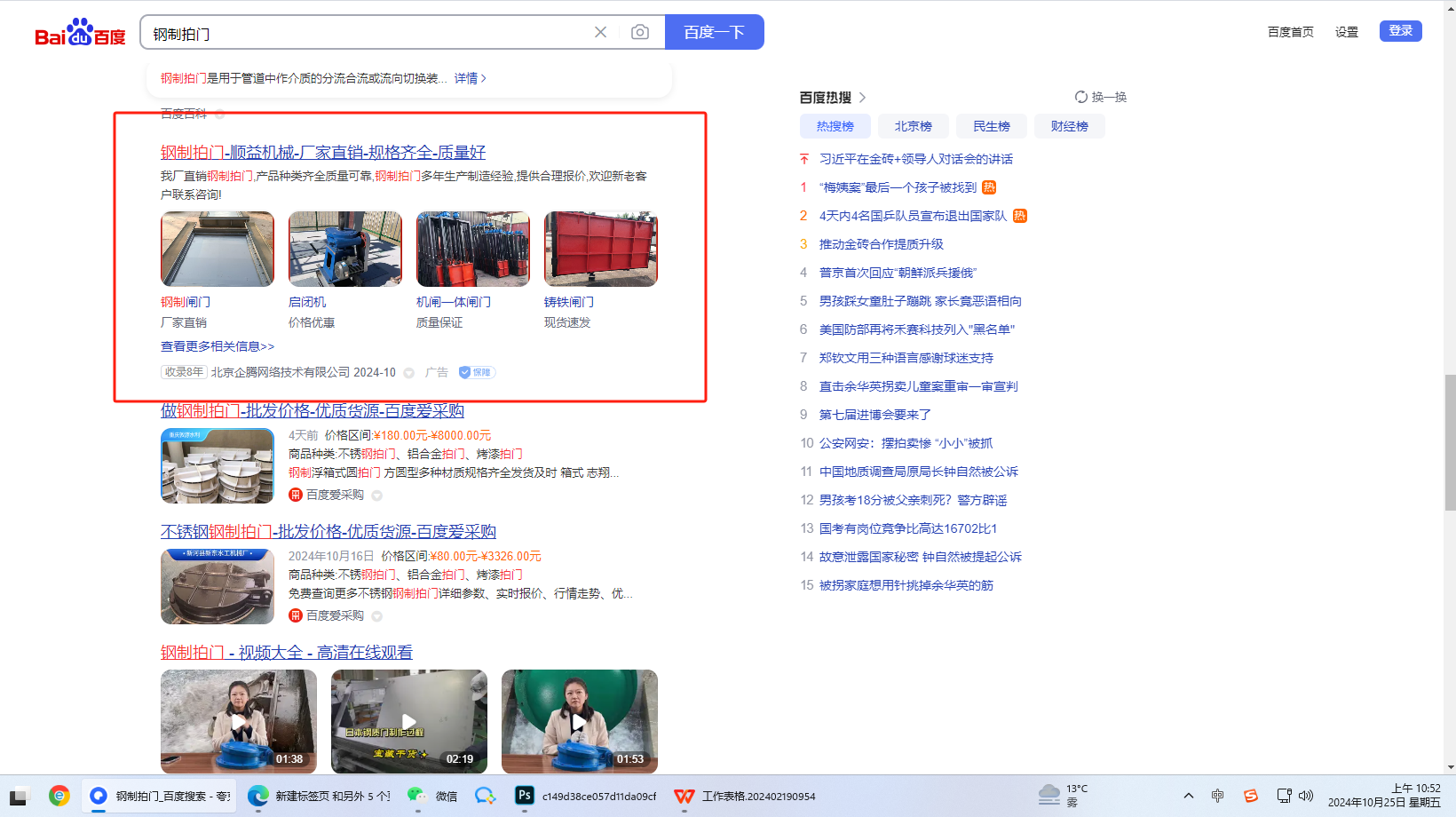Switch to the 民生榜 tab

point(992,126)
